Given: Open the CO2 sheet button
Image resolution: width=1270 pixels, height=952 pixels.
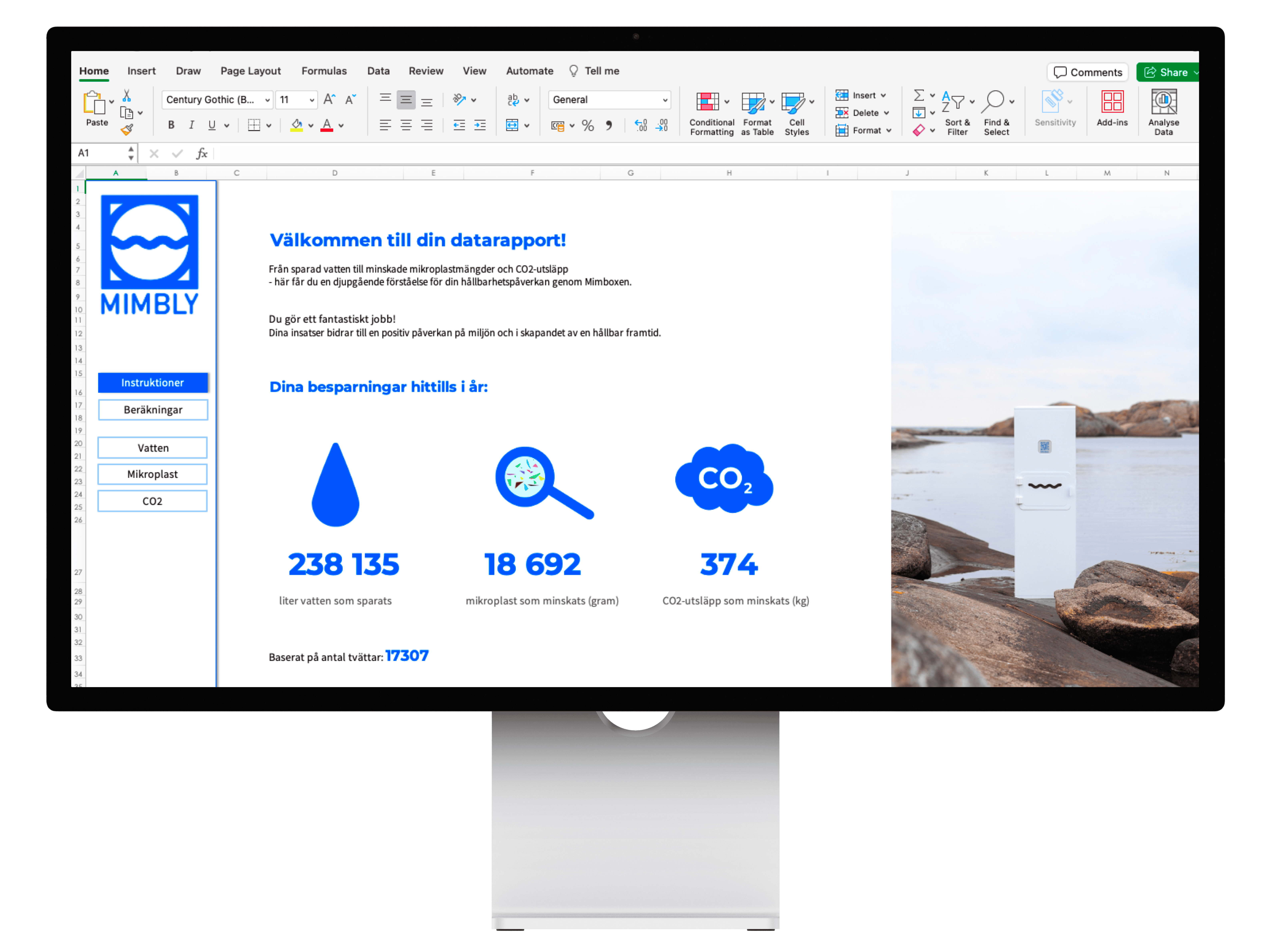Looking at the screenshot, I should click(153, 501).
